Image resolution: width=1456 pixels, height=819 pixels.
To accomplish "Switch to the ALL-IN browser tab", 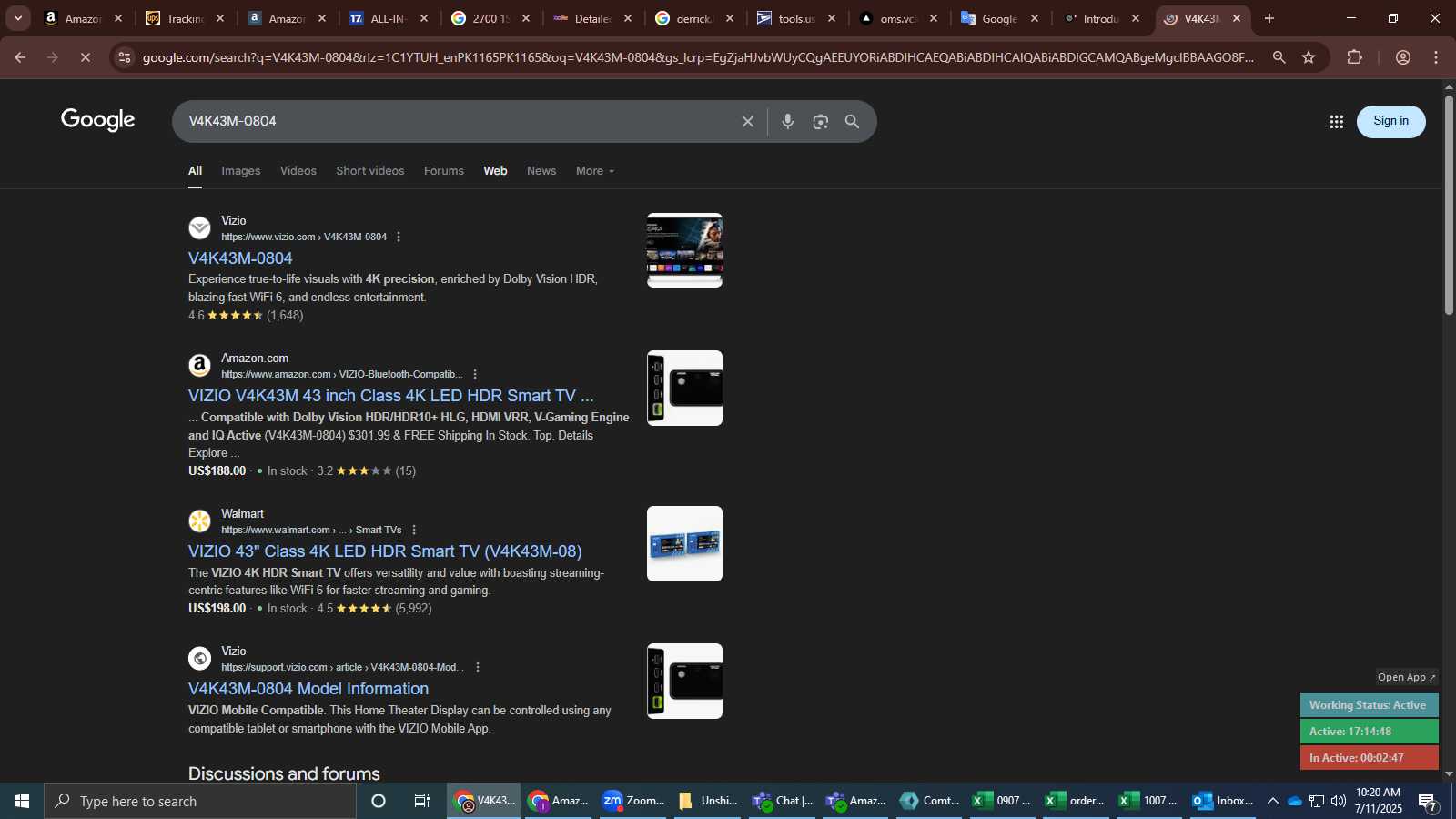I will click(x=388, y=18).
